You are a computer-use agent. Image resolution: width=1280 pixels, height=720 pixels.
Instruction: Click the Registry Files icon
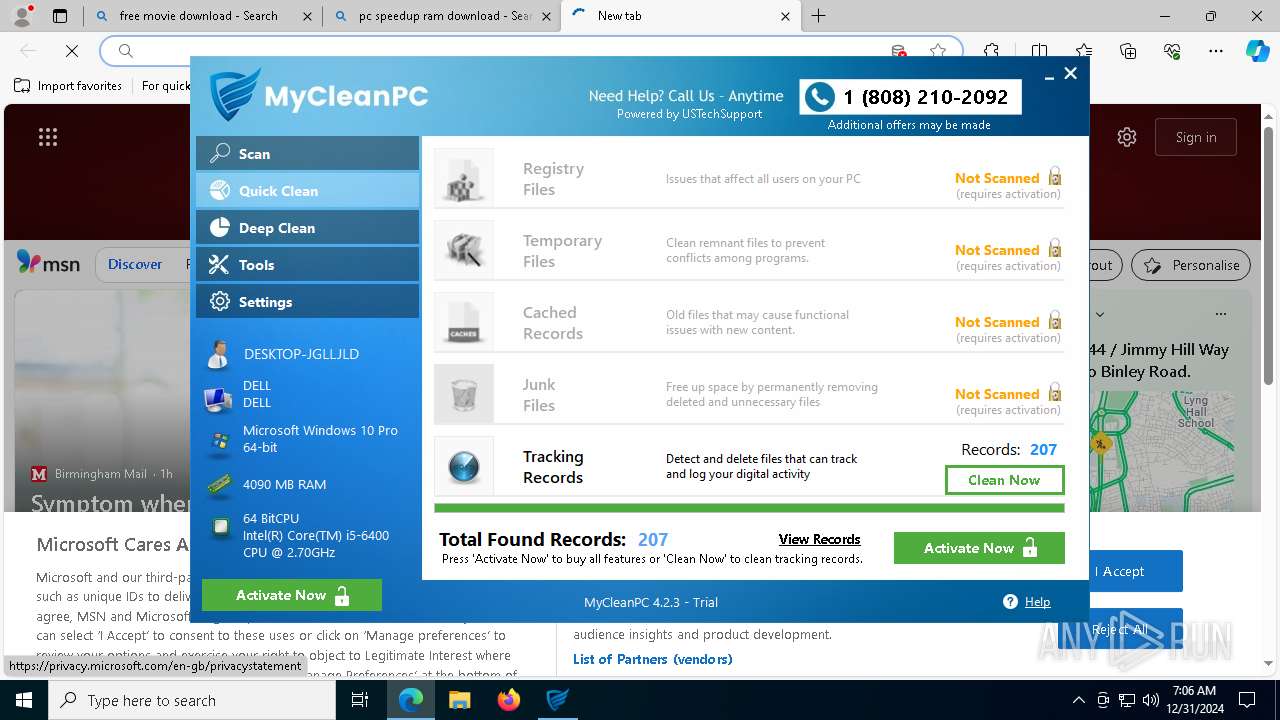pos(464,178)
